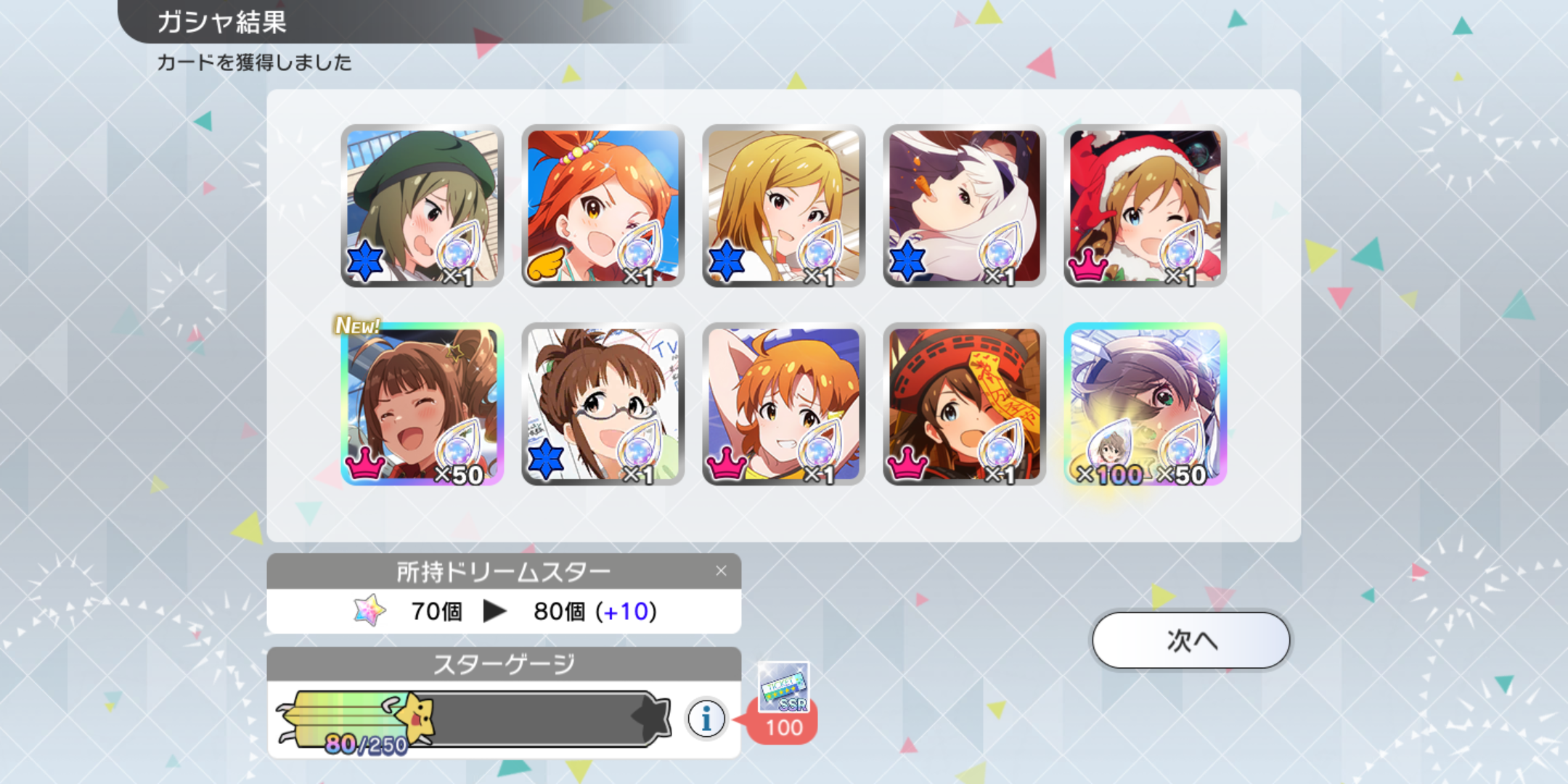This screenshot has width=1568, height=784.
Task: Select the green beret girl card
Action: point(422,205)
